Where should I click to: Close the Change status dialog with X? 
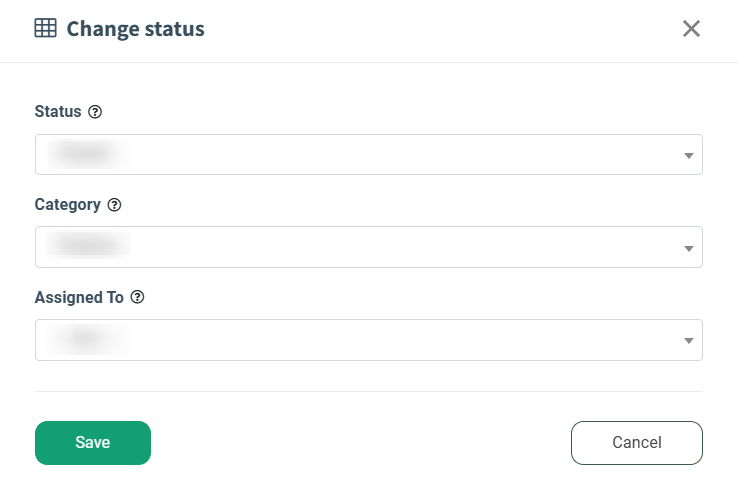click(x=691, y=29)
